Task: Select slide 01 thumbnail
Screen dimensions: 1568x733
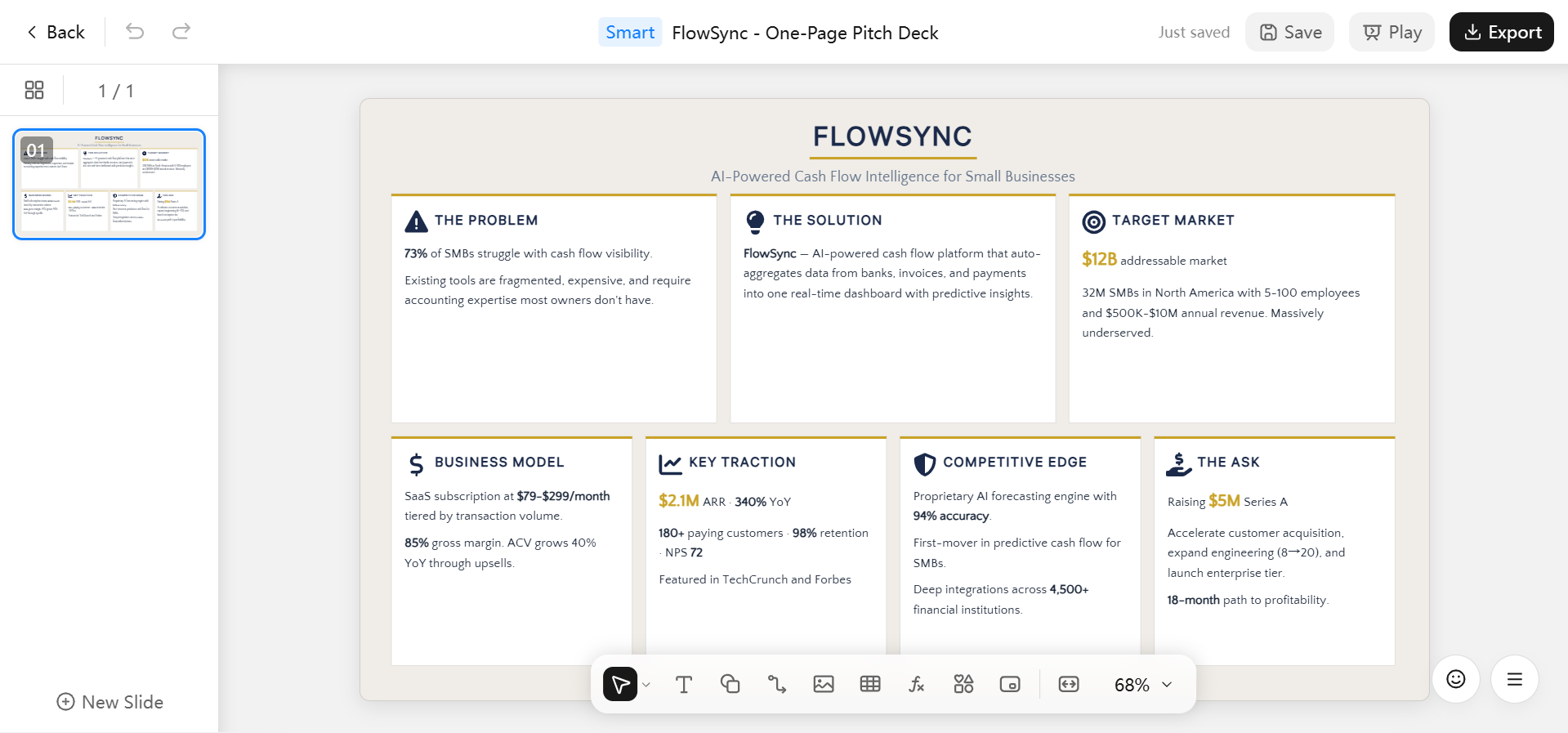Action: [x=109, y=184]
